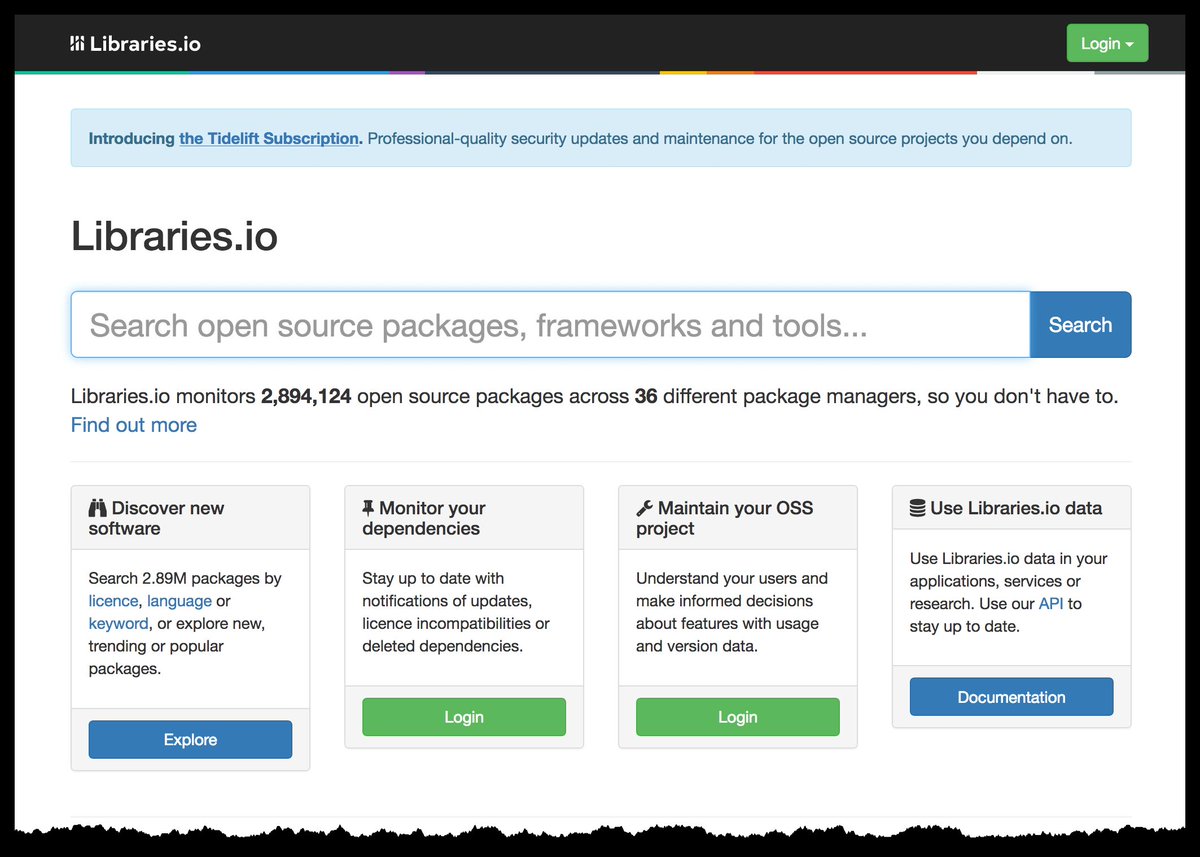Viewport: 1200px width, 857px height.
Task: Click the binoculars icon beside Discover new software
Action: click(97, 508)
